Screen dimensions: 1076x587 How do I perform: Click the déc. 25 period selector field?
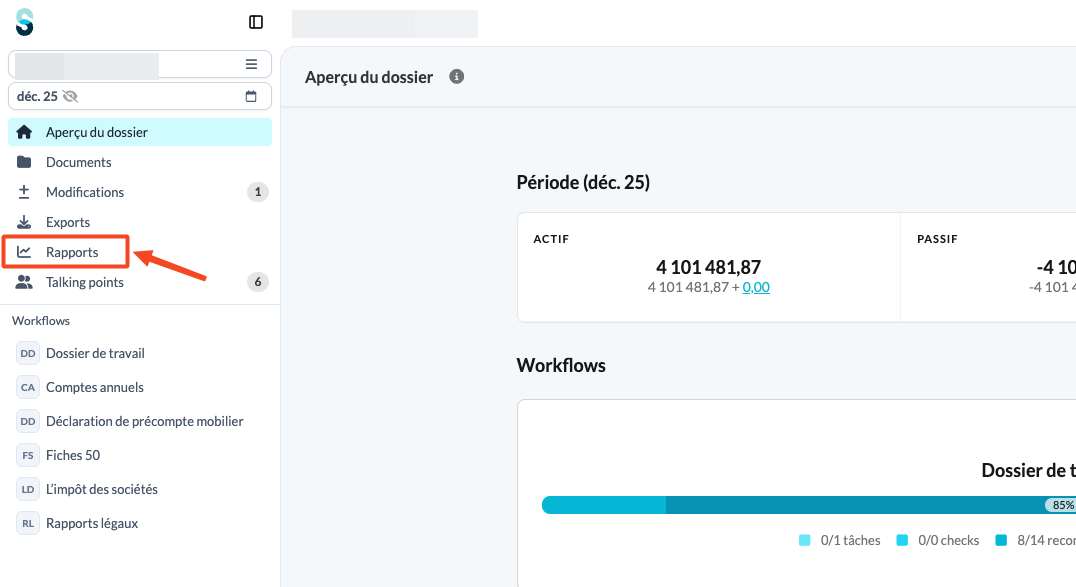pos(140,96)
